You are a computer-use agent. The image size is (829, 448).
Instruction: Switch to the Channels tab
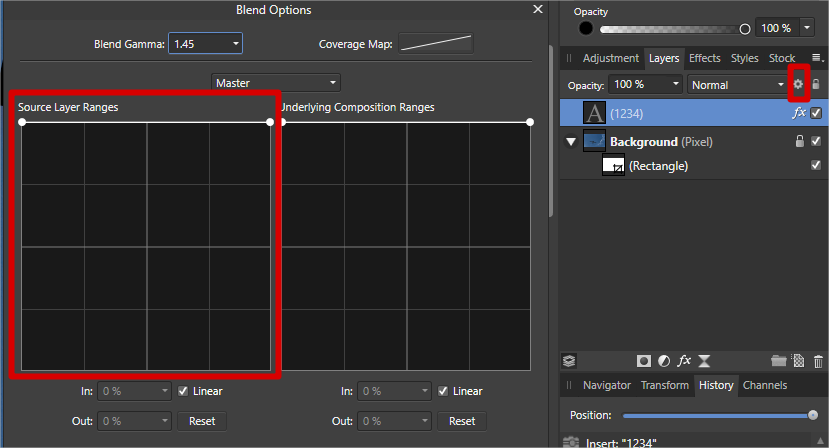(764, 385)
